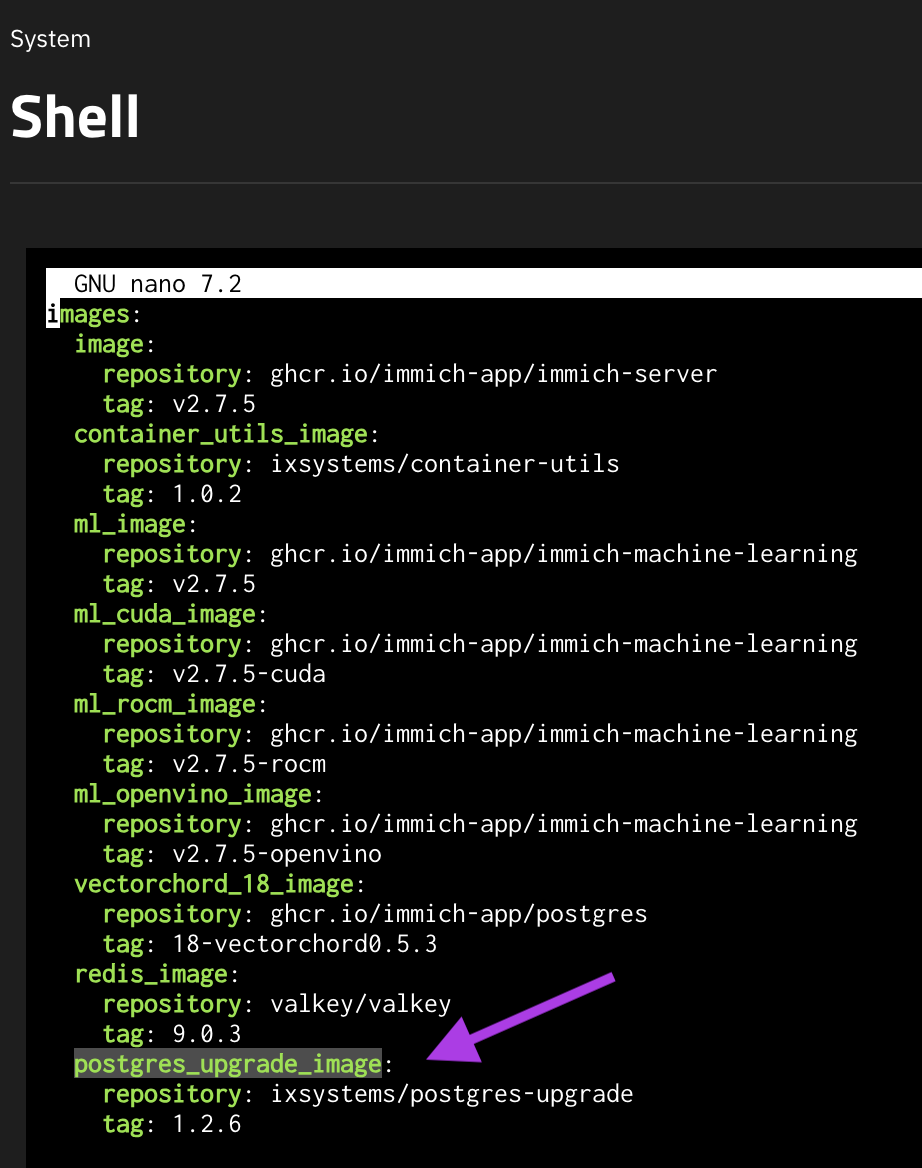The width and height of the screenshot is (922, 1168).
Task: Click the ml_cuda_image key
Action: point(165,614)
